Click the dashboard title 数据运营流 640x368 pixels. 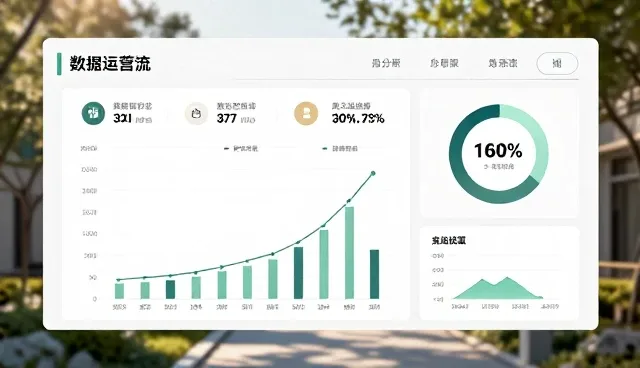coord(110,64)
